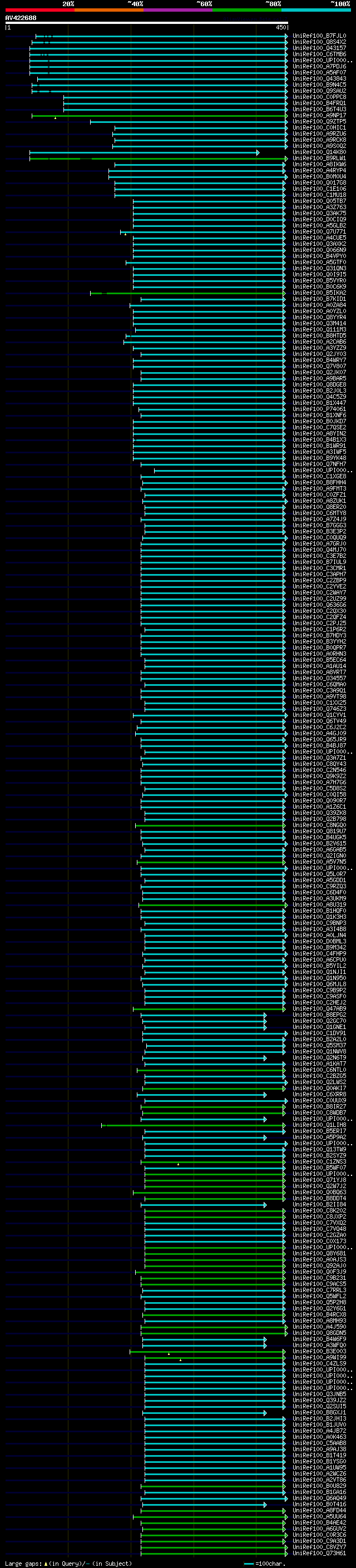Click the UniRef100_A2CAB6 label
Viewport: 356px width, 1568px height.
319,342
